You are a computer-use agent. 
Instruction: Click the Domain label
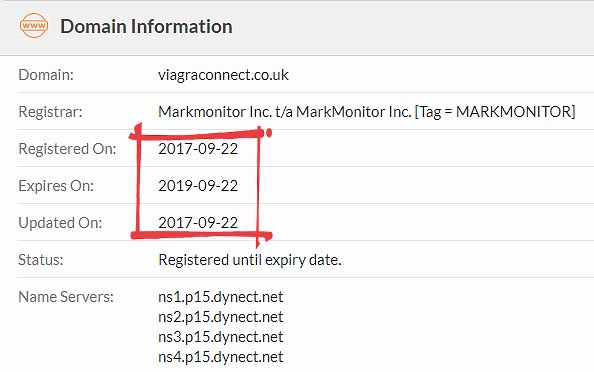[46, 75]
